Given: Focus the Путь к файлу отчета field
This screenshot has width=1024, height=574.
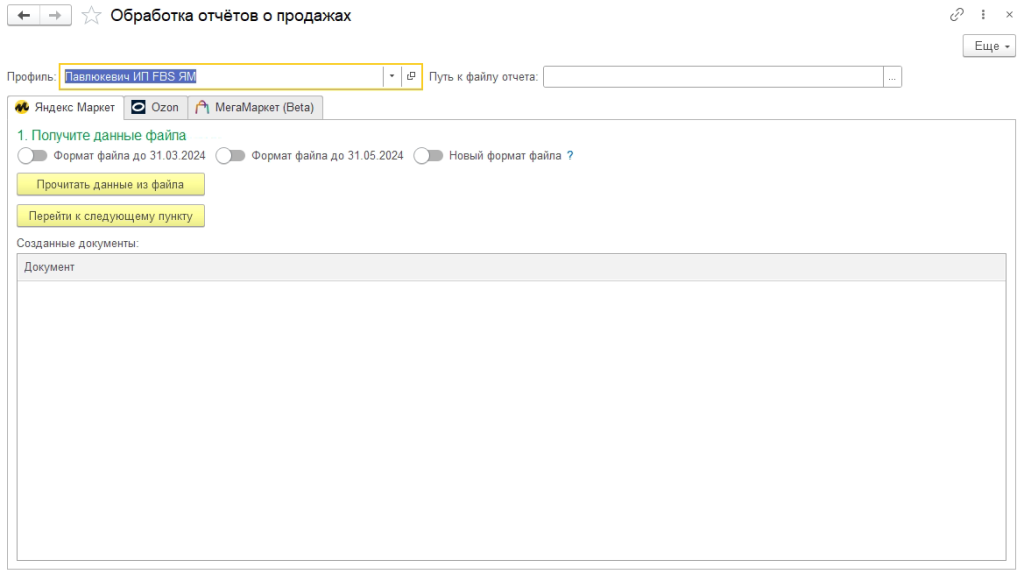Looking at the screenshot, I should [x=713, y=77].
